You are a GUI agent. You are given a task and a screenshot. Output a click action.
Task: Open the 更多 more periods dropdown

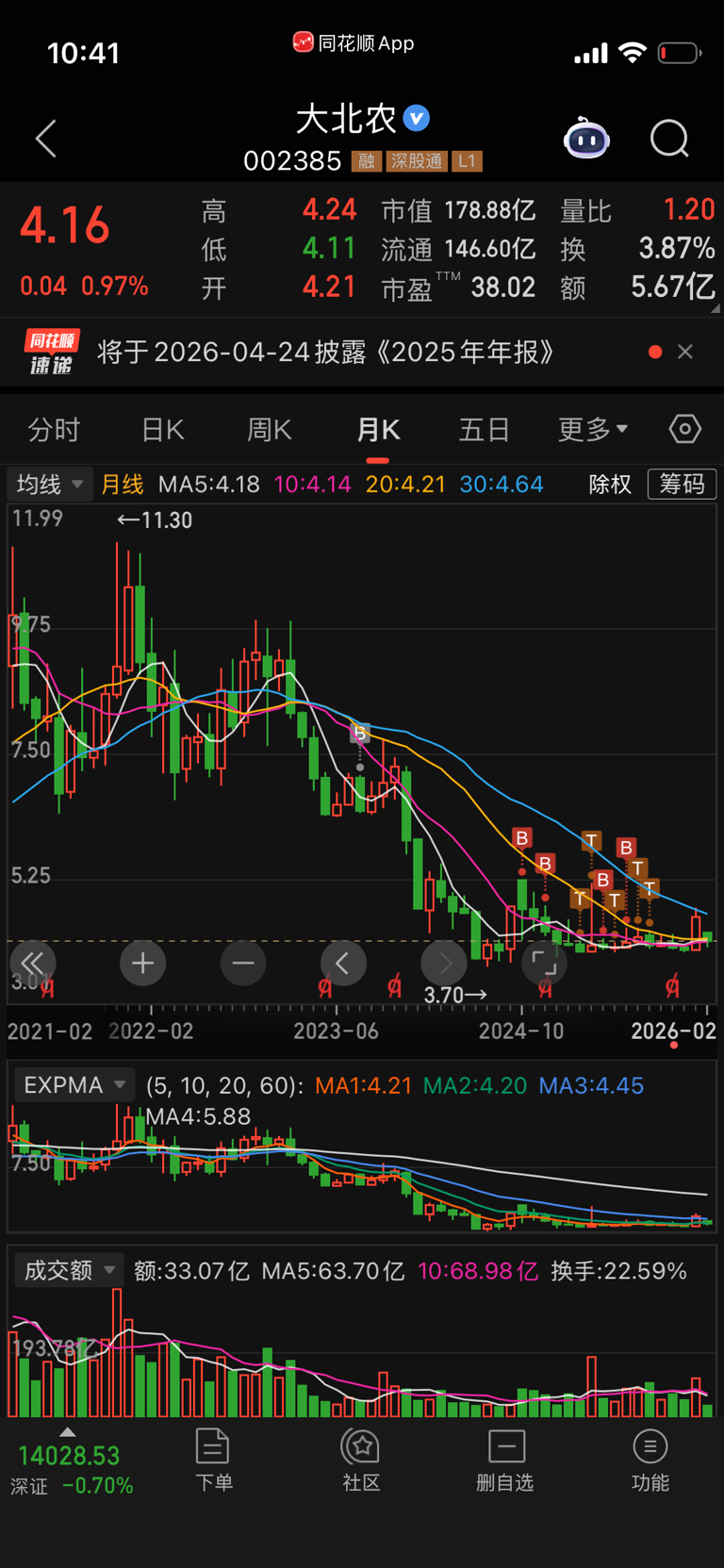[x=592, y=430]
